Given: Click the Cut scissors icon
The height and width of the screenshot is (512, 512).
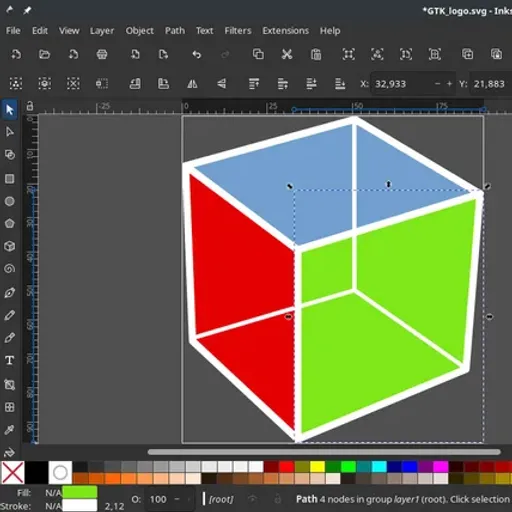Looking at the screenshot, I should [x=287, y=54].
